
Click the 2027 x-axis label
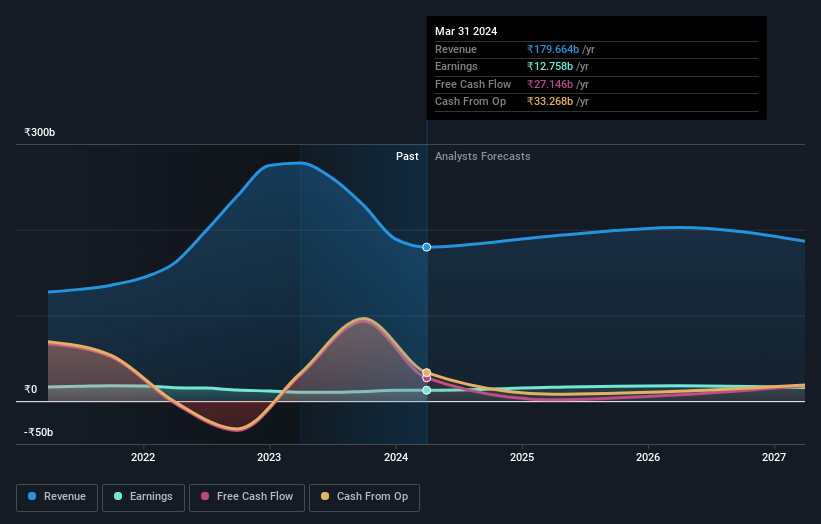point(774,457)
